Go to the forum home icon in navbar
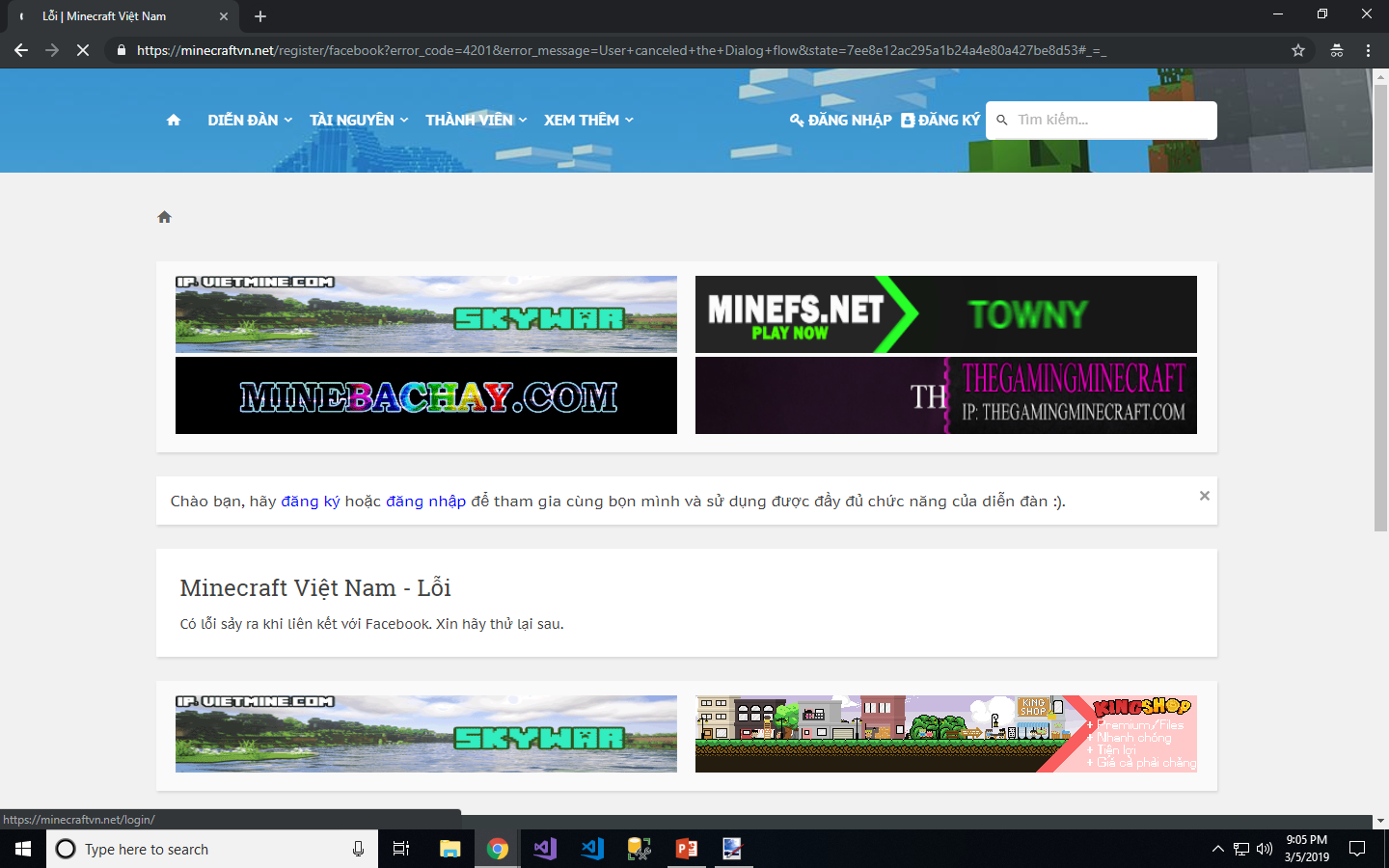Screen dimensions: 1389x868 (174, 120)
